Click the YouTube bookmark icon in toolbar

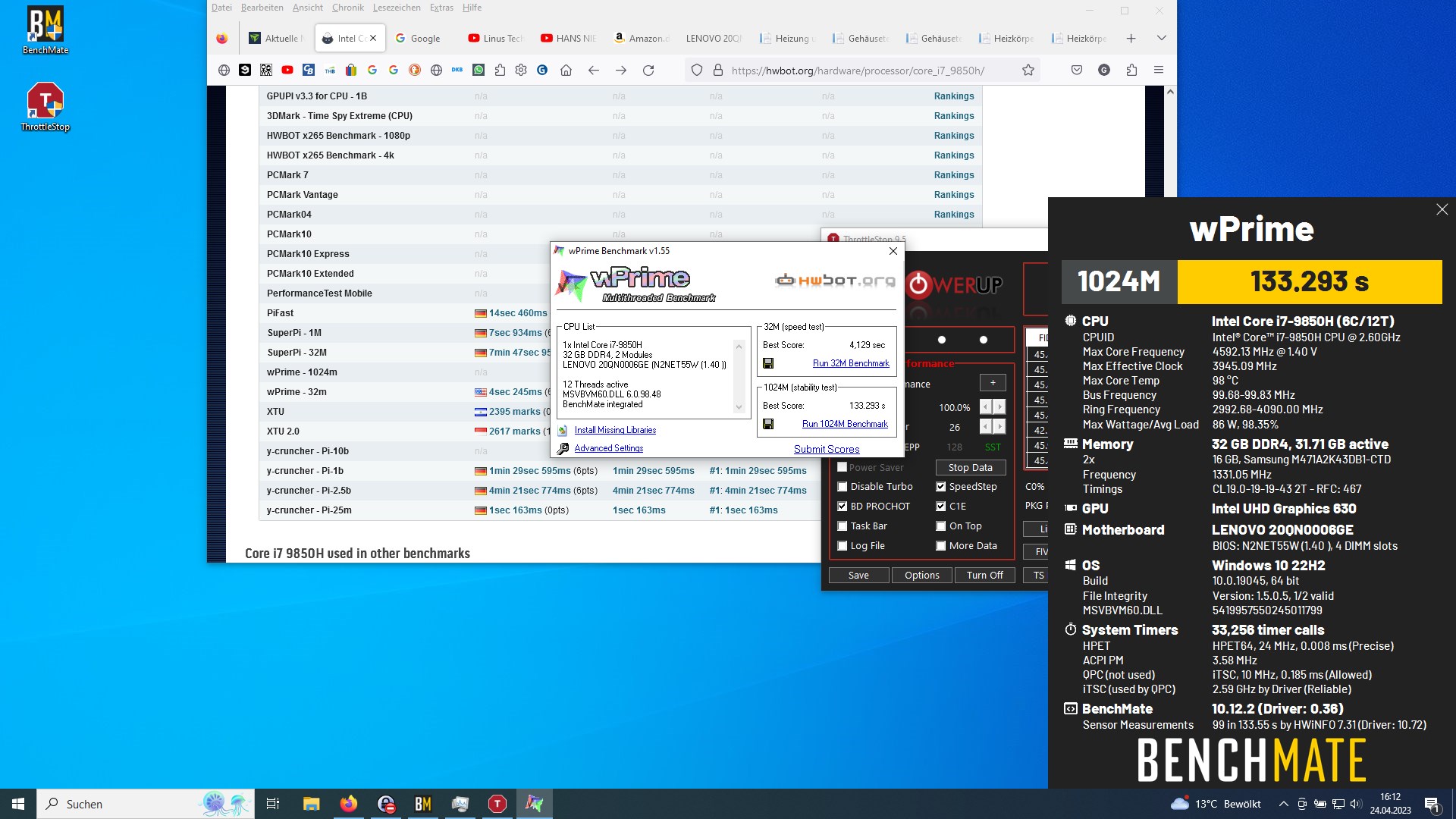(287, 70)
